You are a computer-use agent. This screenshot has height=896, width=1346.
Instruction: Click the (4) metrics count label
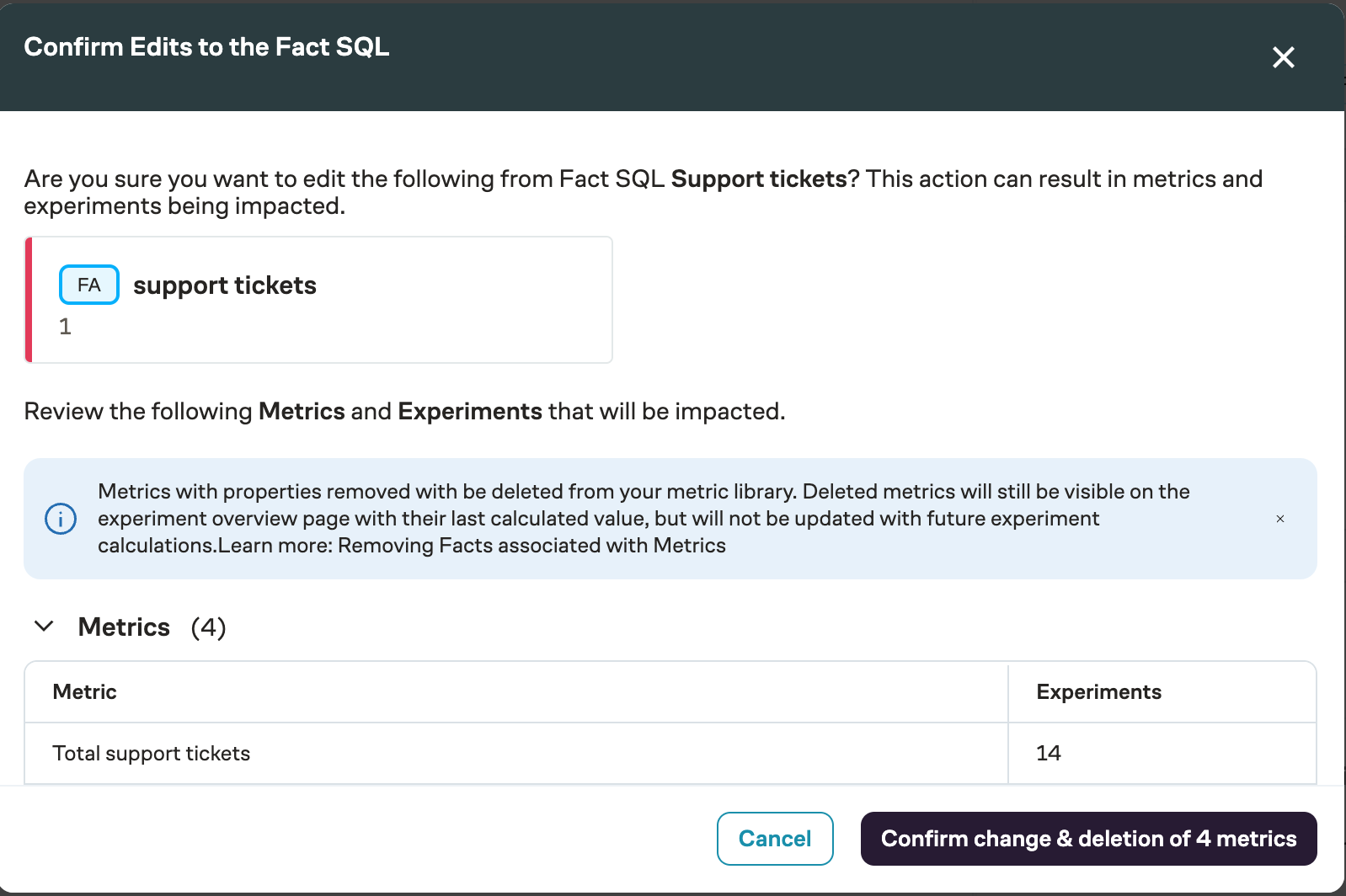[x=208, y=627]
